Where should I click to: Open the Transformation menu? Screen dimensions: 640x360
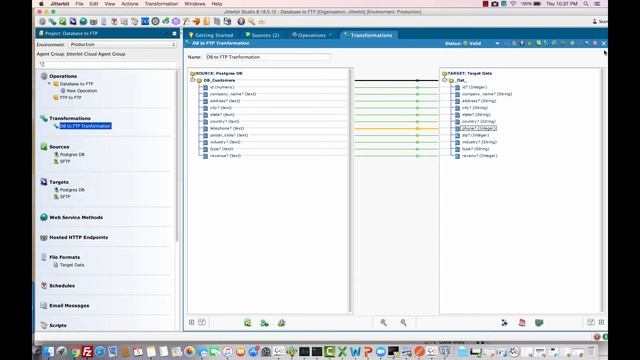tap(161, 4)
